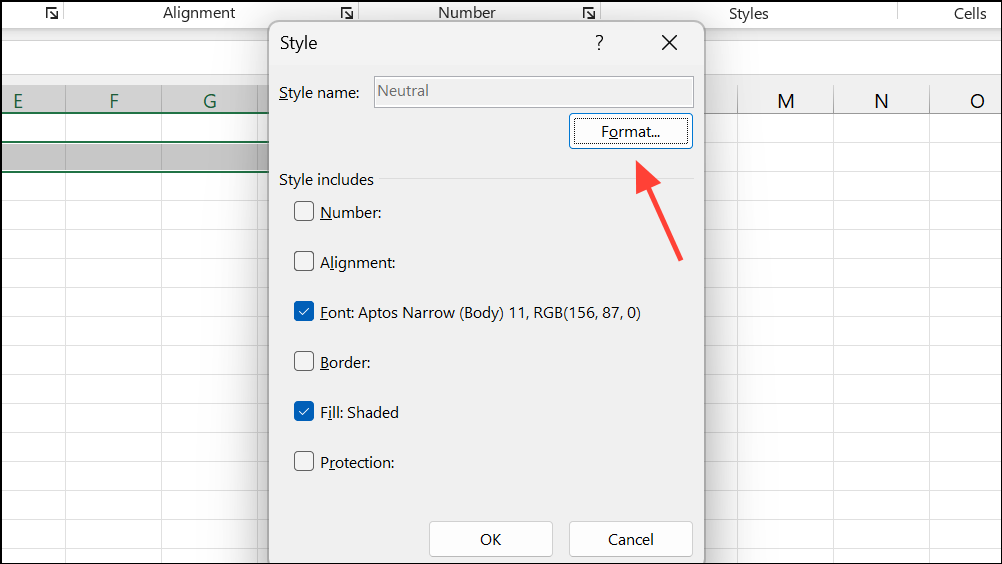
Task: Select the column O header
Action: (976, 101)
